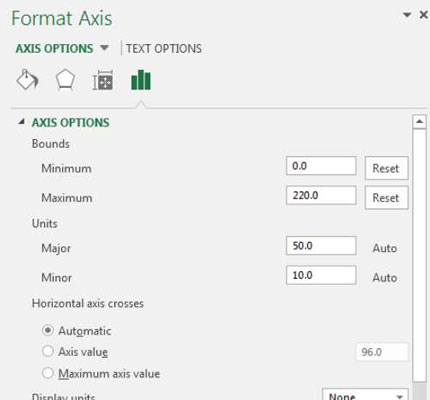Open the Size & Properties tab

tap(103, 80)
